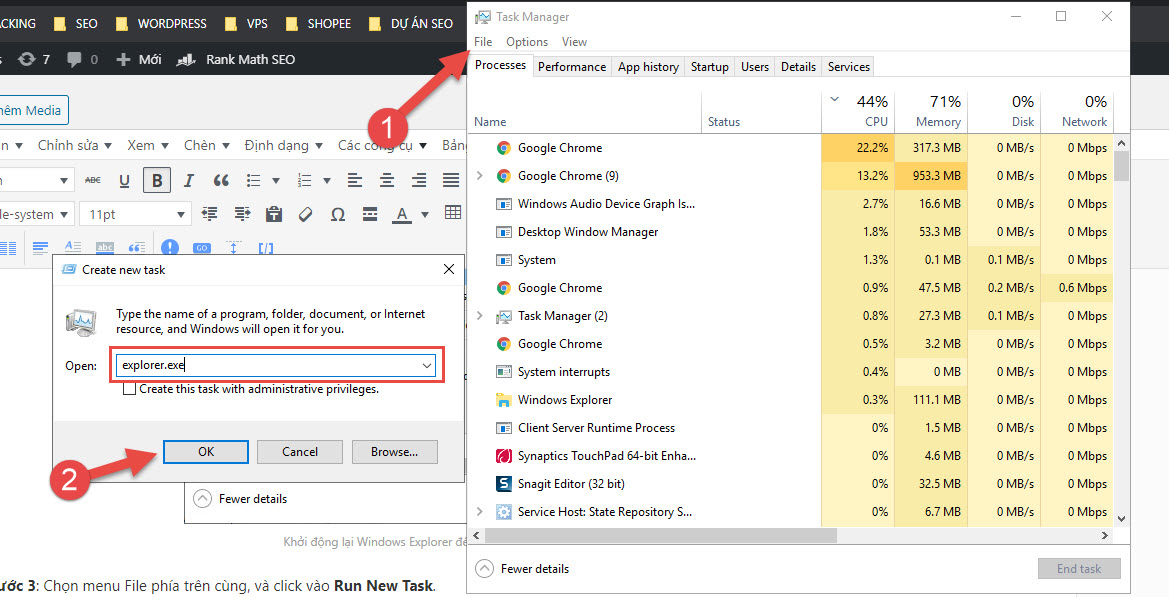Screen dimensions: 1169x597
Task: Click OK in Create new task dialog
Action: [206, 452]
